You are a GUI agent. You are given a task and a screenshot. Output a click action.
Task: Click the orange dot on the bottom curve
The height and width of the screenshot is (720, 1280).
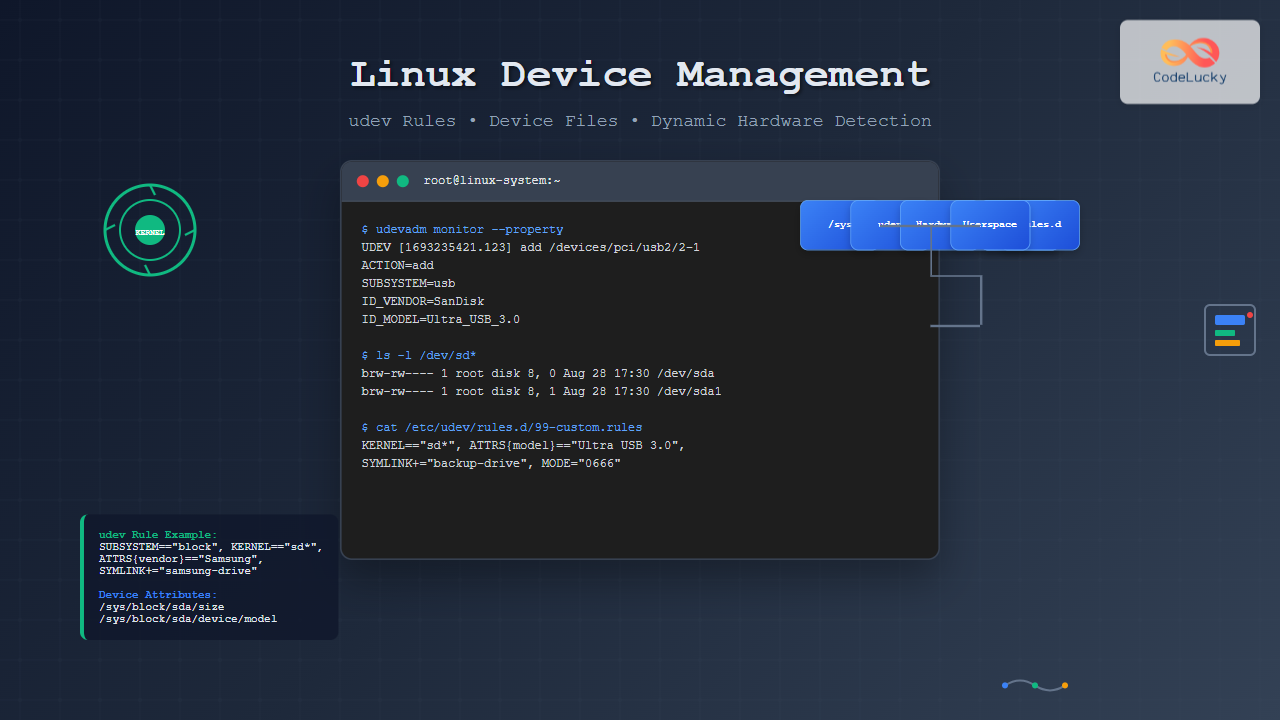(1065, 685)
